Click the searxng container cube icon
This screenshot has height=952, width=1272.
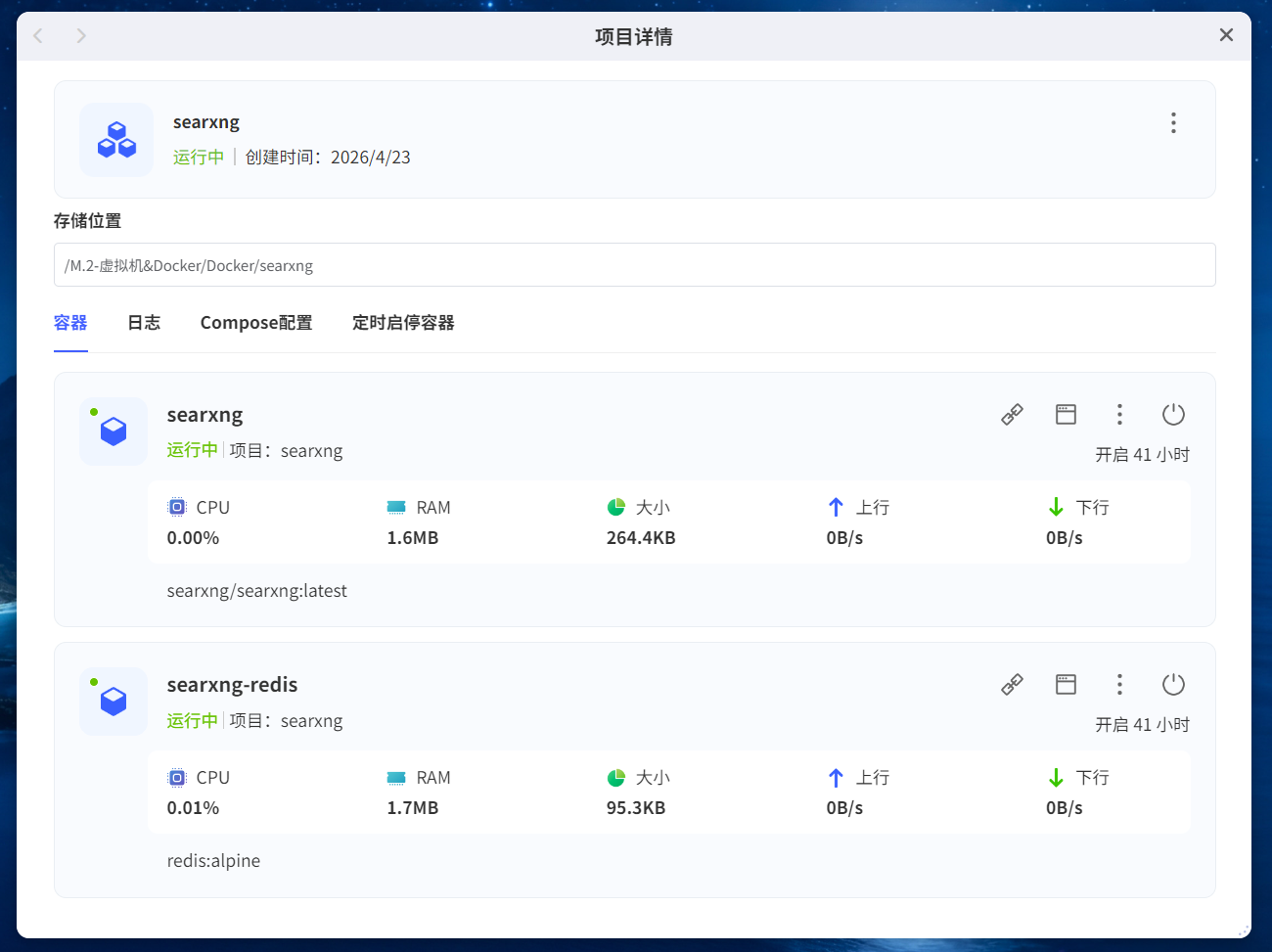point(114,431)
